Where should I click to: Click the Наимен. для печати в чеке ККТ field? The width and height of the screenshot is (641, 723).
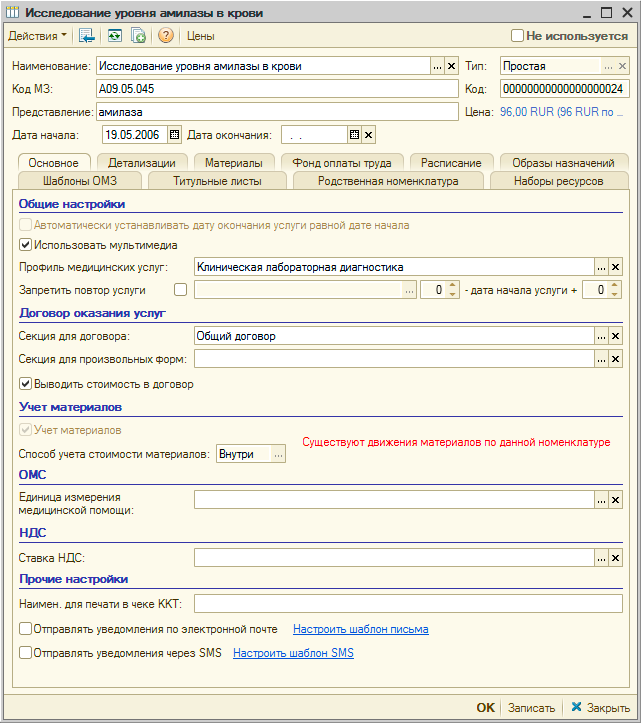coord(408,603)
